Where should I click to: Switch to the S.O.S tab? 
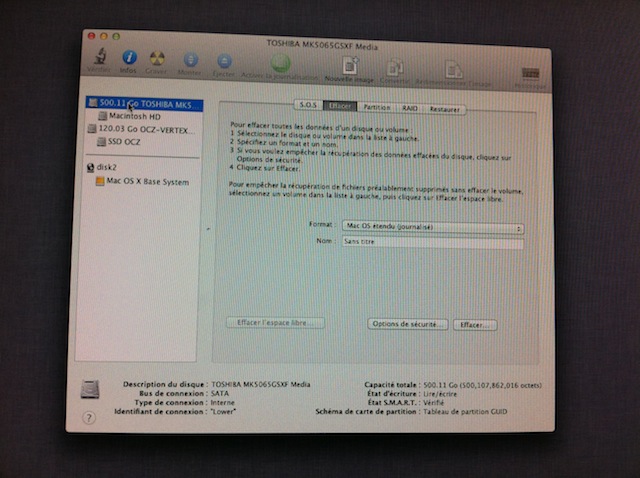(308, 105)
